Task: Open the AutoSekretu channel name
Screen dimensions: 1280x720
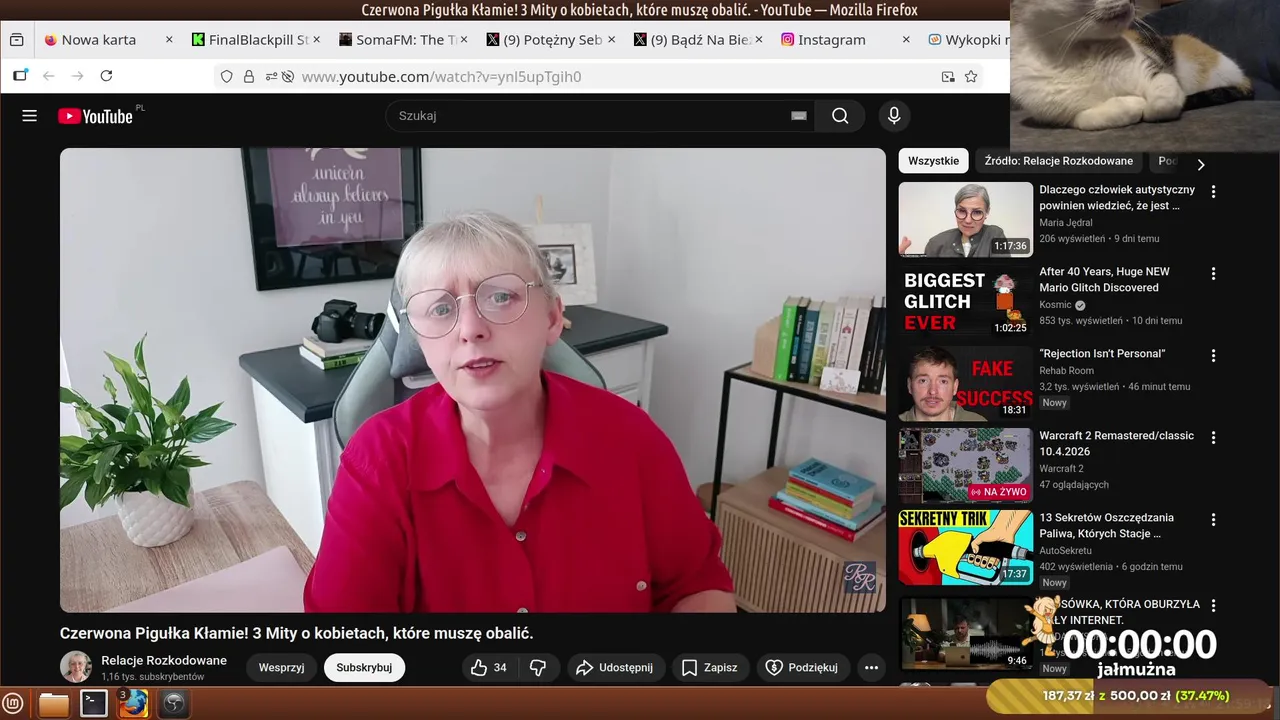Action: click(x=1065, y=551)
